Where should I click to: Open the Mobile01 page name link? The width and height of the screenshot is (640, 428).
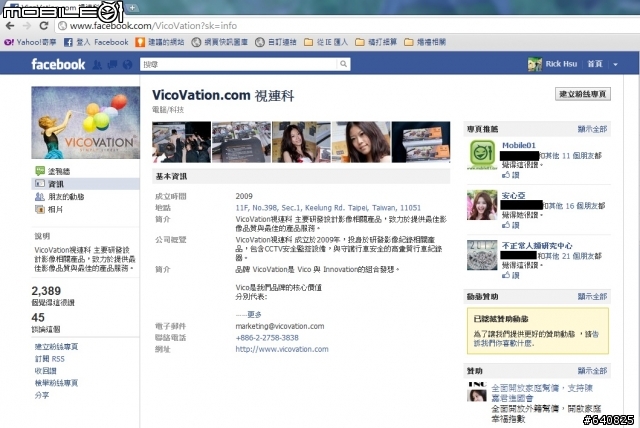click(x=519, y=145)
